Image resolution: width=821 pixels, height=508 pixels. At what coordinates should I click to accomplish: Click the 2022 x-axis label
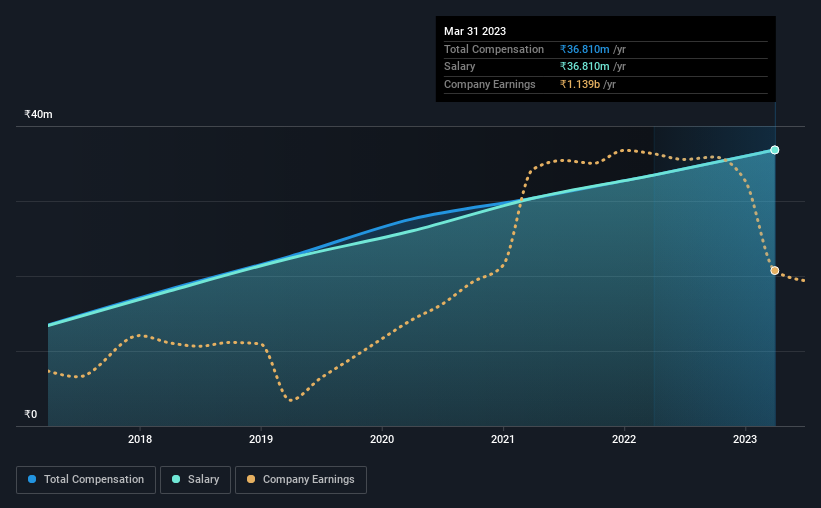point(624,439)
